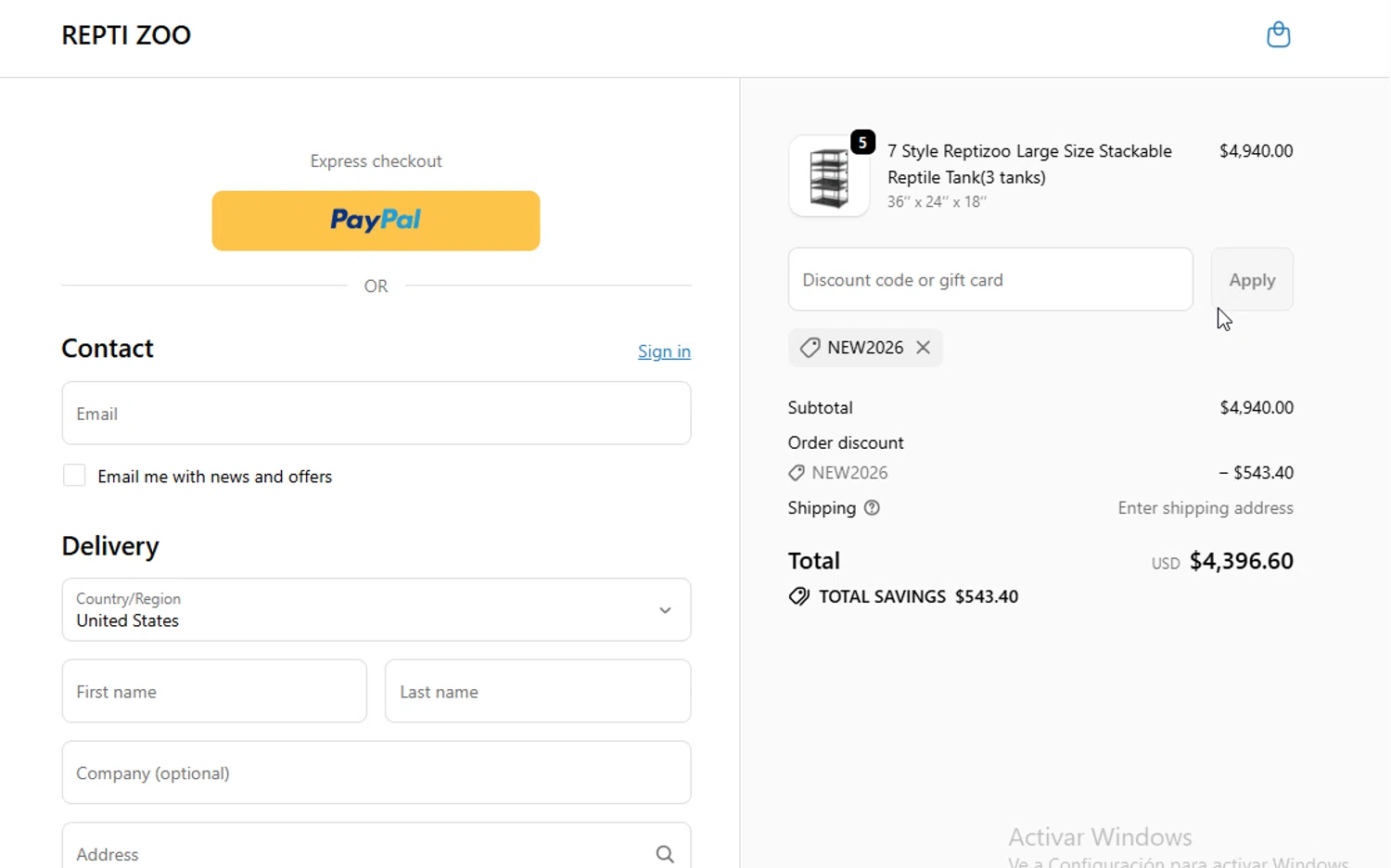Screen dimensions: 1391x868
Task: Click quantity badge 5 on product thumbnail
Action: 862,142
